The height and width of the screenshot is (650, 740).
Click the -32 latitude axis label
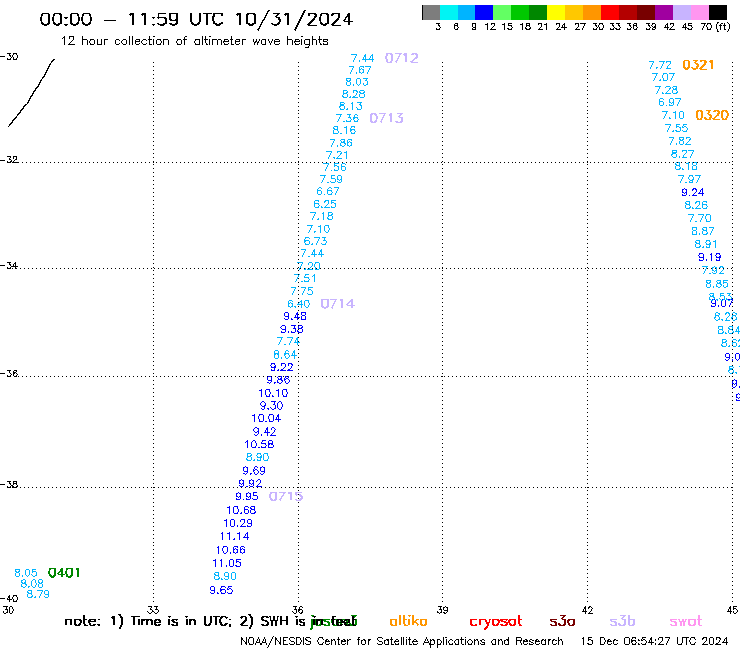pos(9,160)
